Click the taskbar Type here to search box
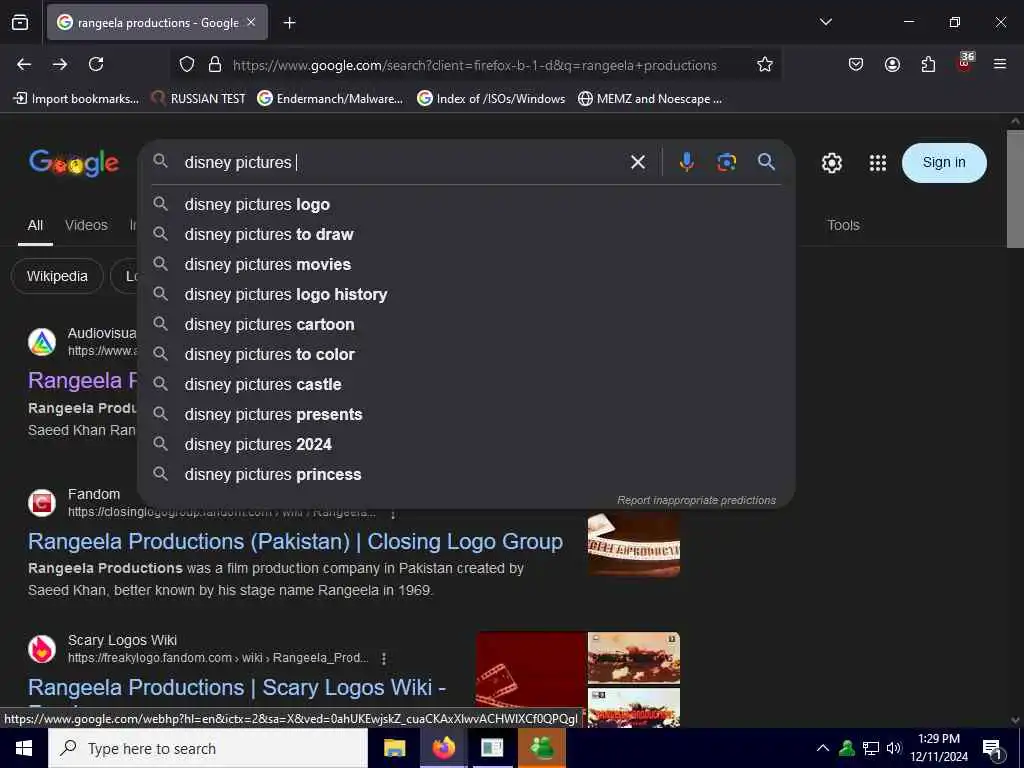1024x768 pixels. tap(208, 748)
